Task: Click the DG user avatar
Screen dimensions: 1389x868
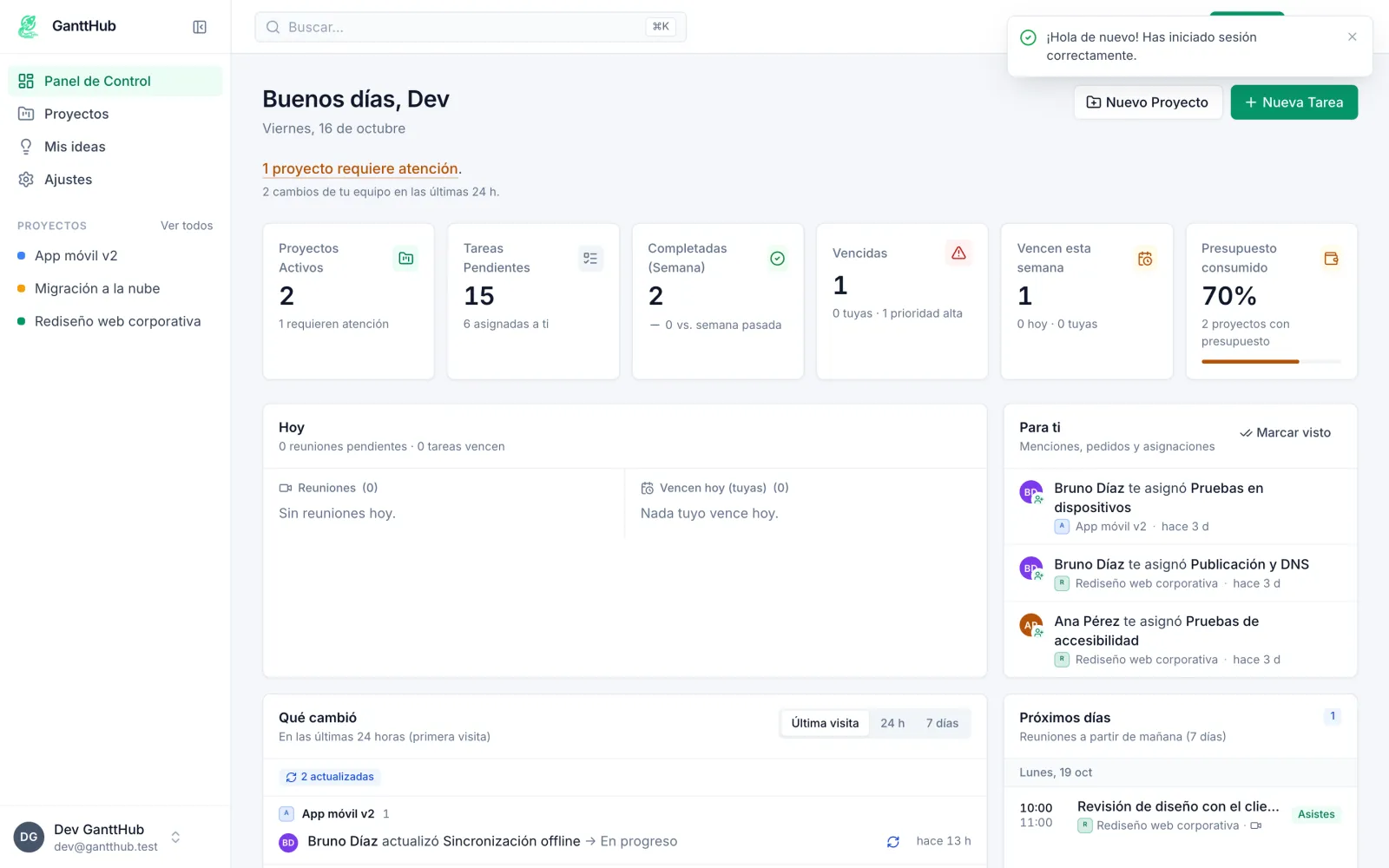Action: click(x=29, y=837)
